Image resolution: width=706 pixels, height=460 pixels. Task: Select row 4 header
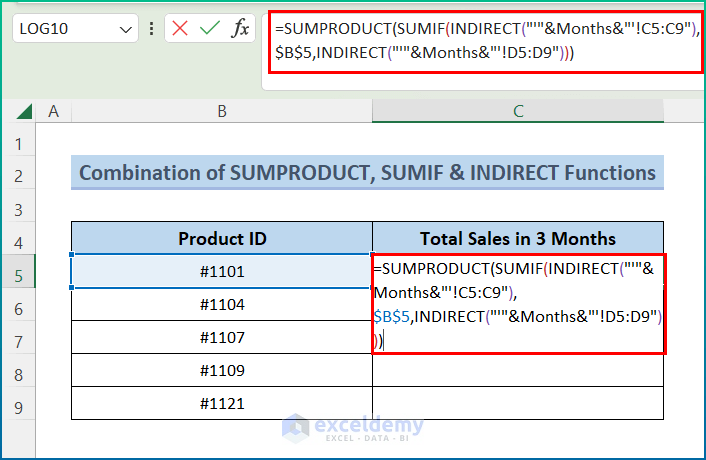click(x=17, y=239)
